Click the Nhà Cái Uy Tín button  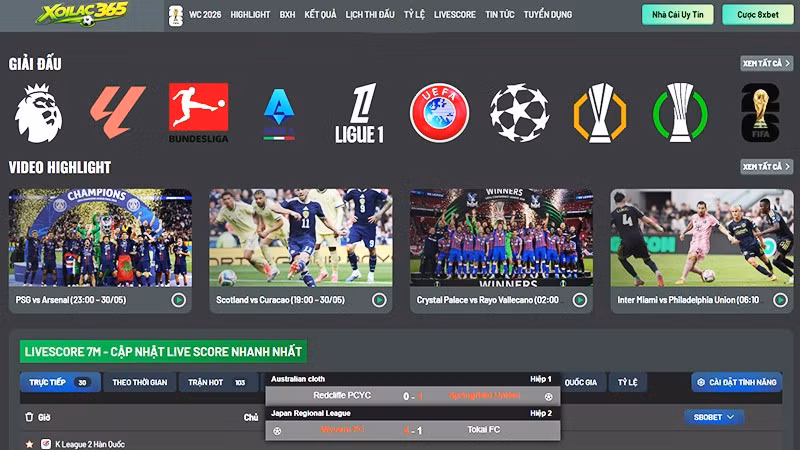[678, 15]
